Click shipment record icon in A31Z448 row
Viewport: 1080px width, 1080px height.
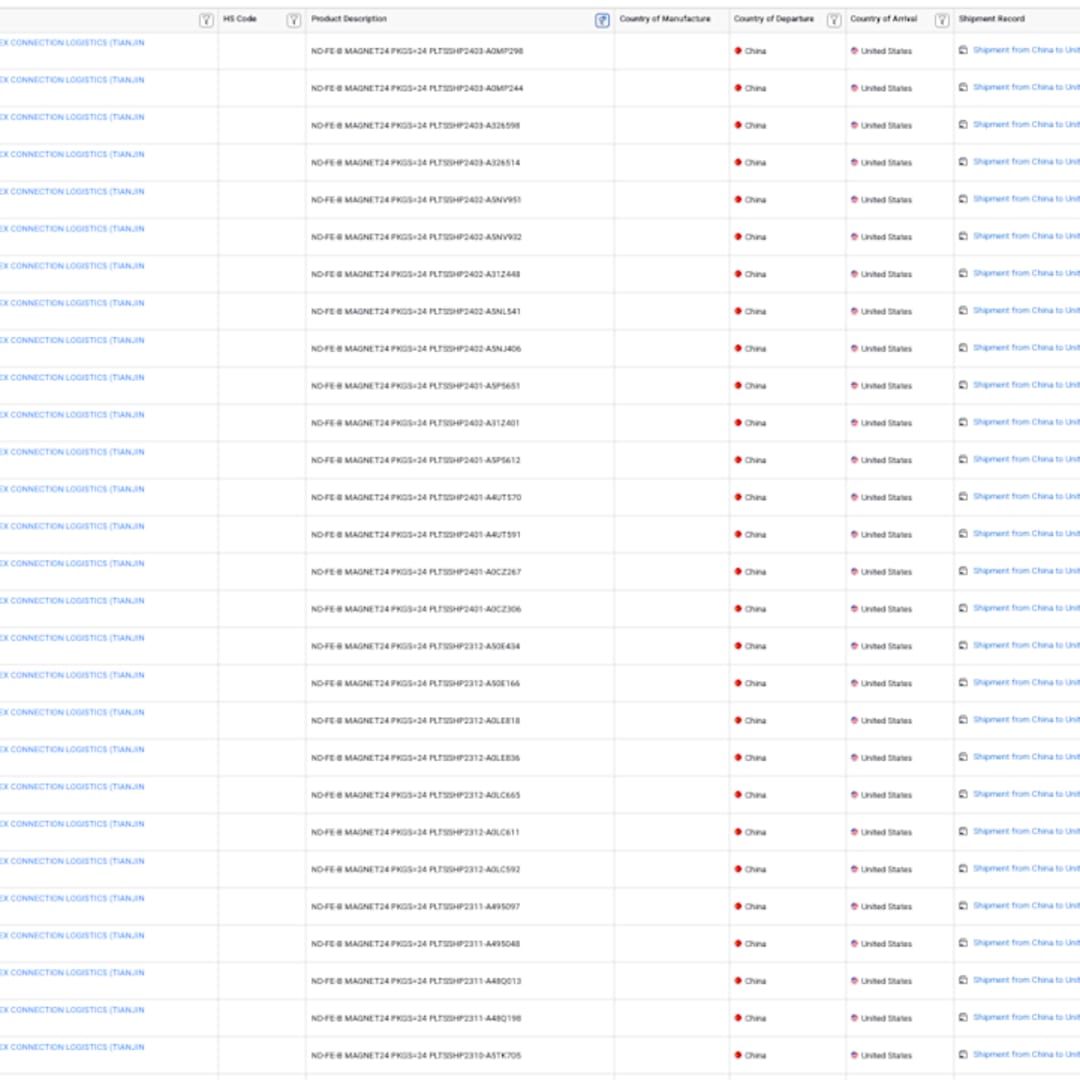[963, 273]
